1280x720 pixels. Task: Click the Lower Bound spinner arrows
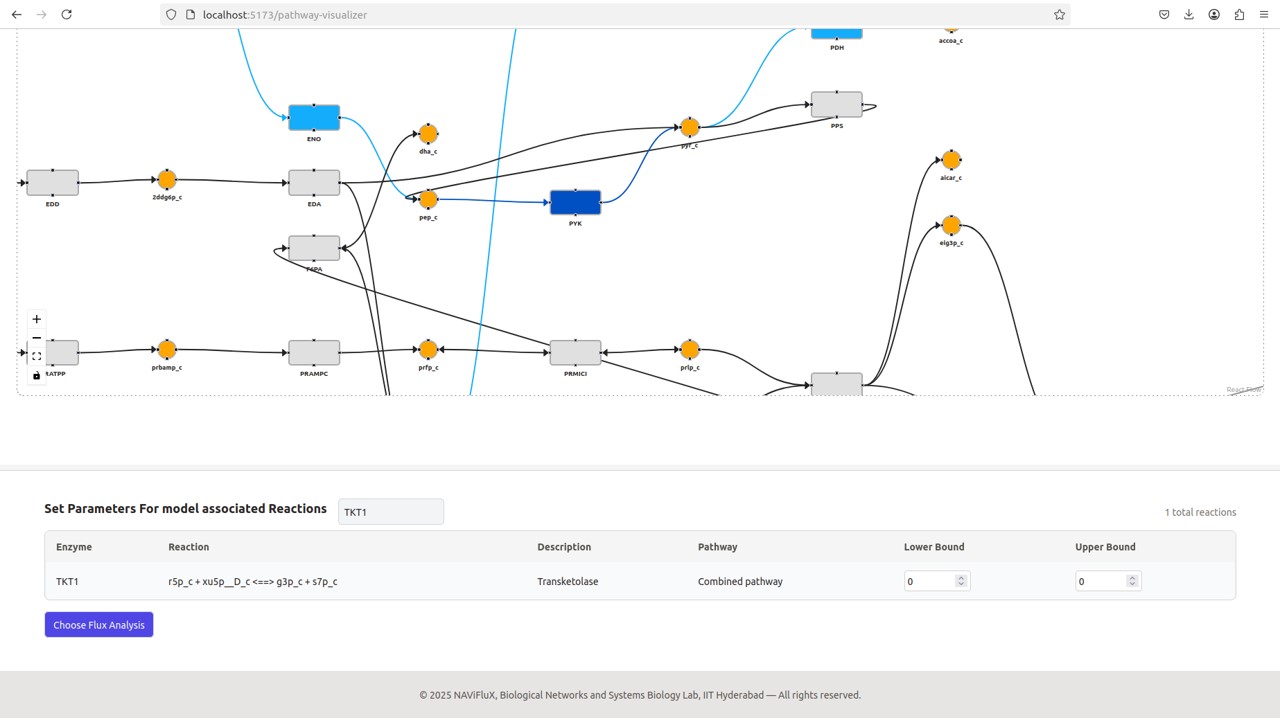pyautogui.click(x=961, y=581)
